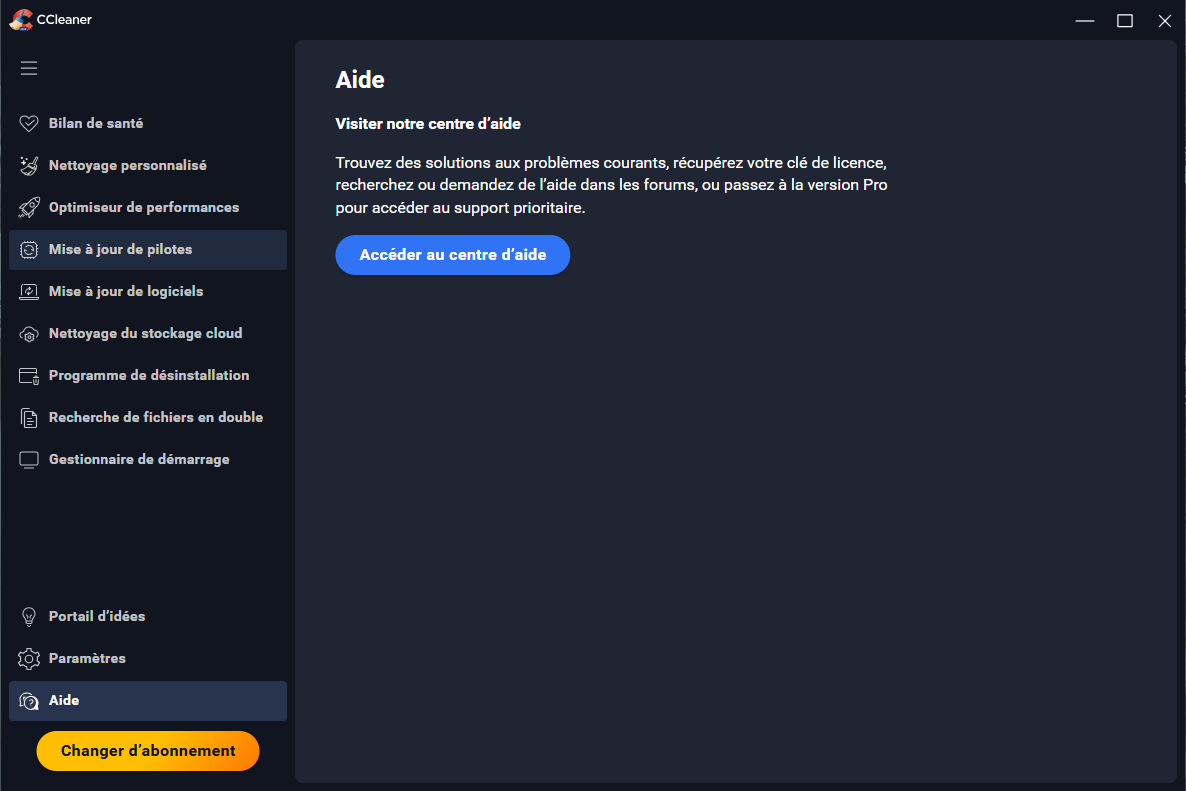Click the laptop icon for Mise à jour de logiciels

29,292
